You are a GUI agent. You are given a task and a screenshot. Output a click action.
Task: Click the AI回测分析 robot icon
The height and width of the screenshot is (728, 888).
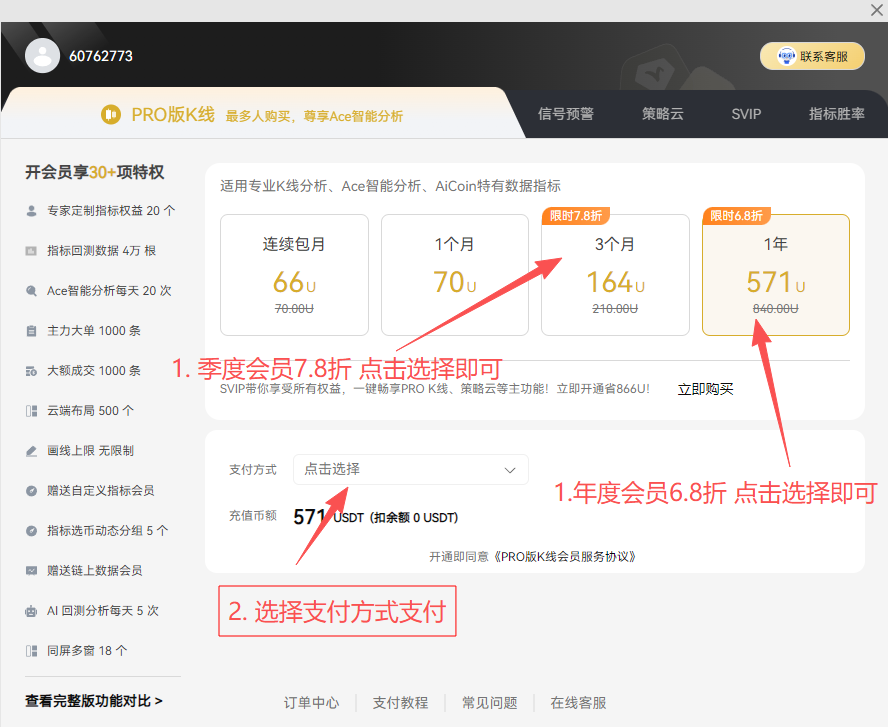click(33, 610)
